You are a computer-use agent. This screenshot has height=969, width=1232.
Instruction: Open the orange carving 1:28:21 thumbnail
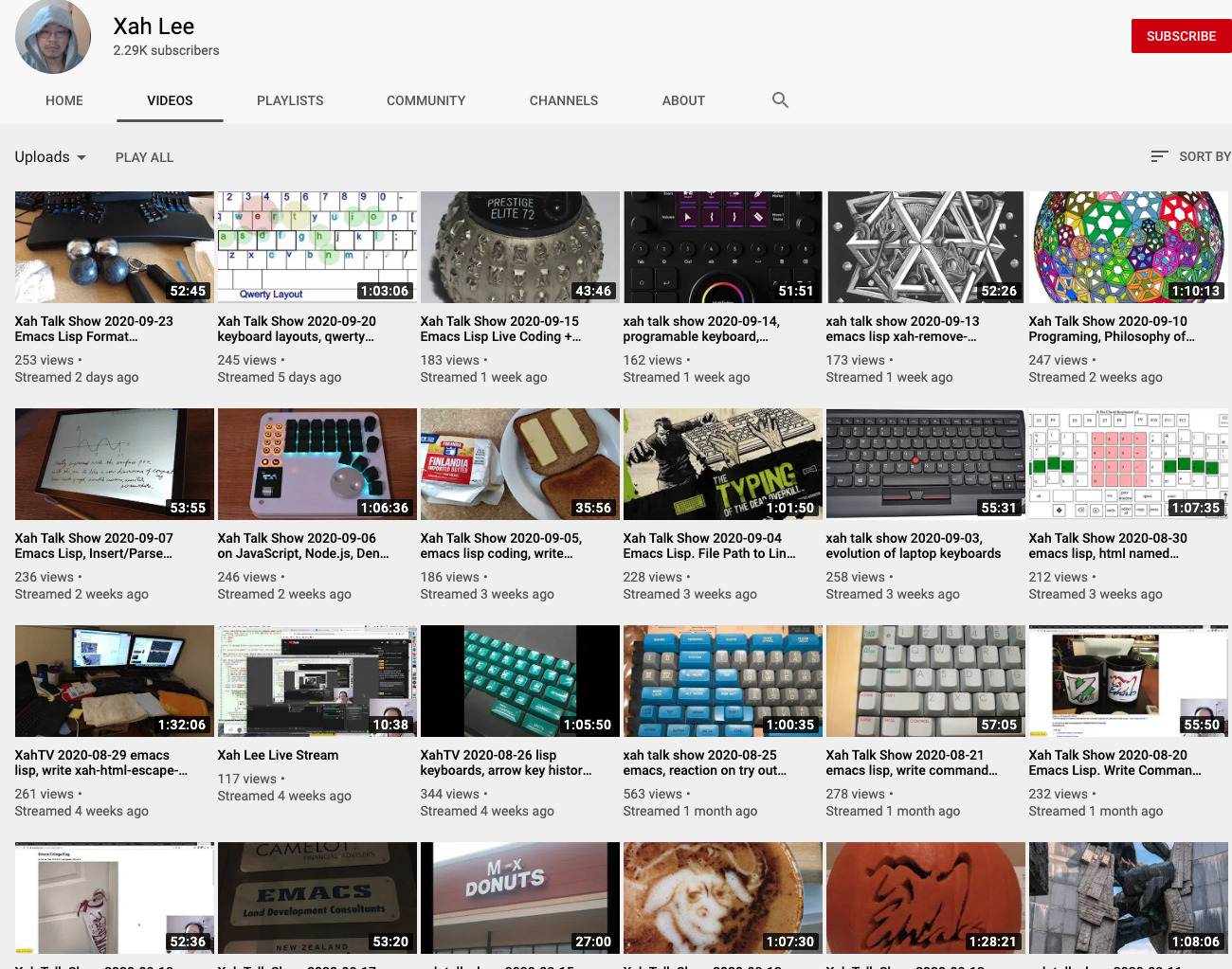click(x=926, y=898)
